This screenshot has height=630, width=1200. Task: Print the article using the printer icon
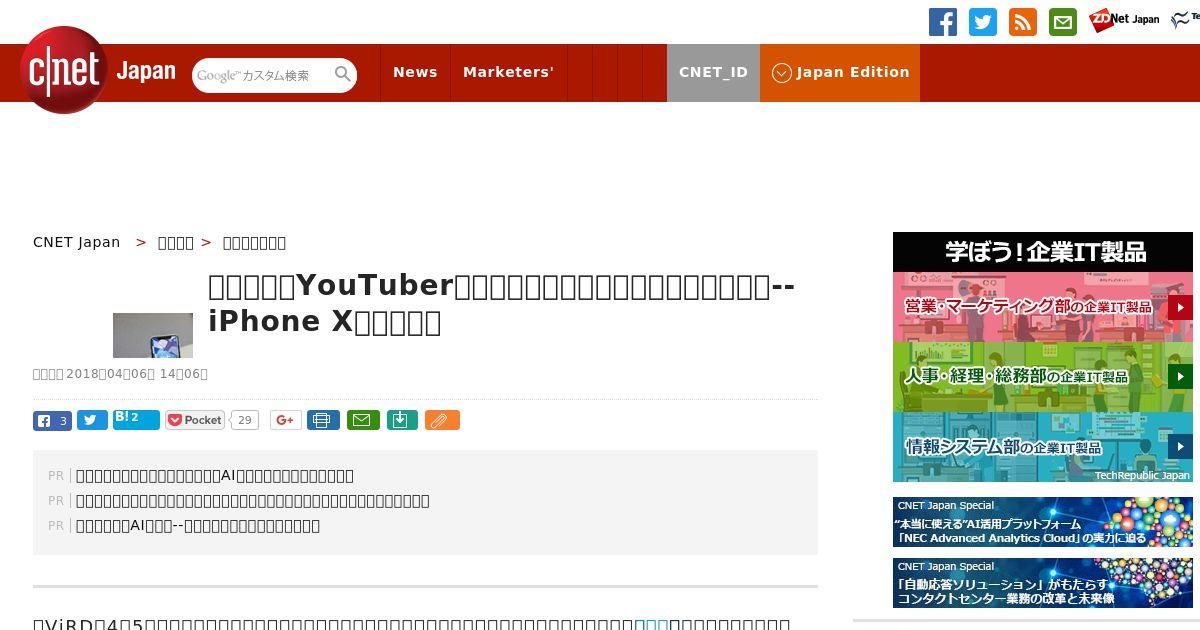[323, 420]
